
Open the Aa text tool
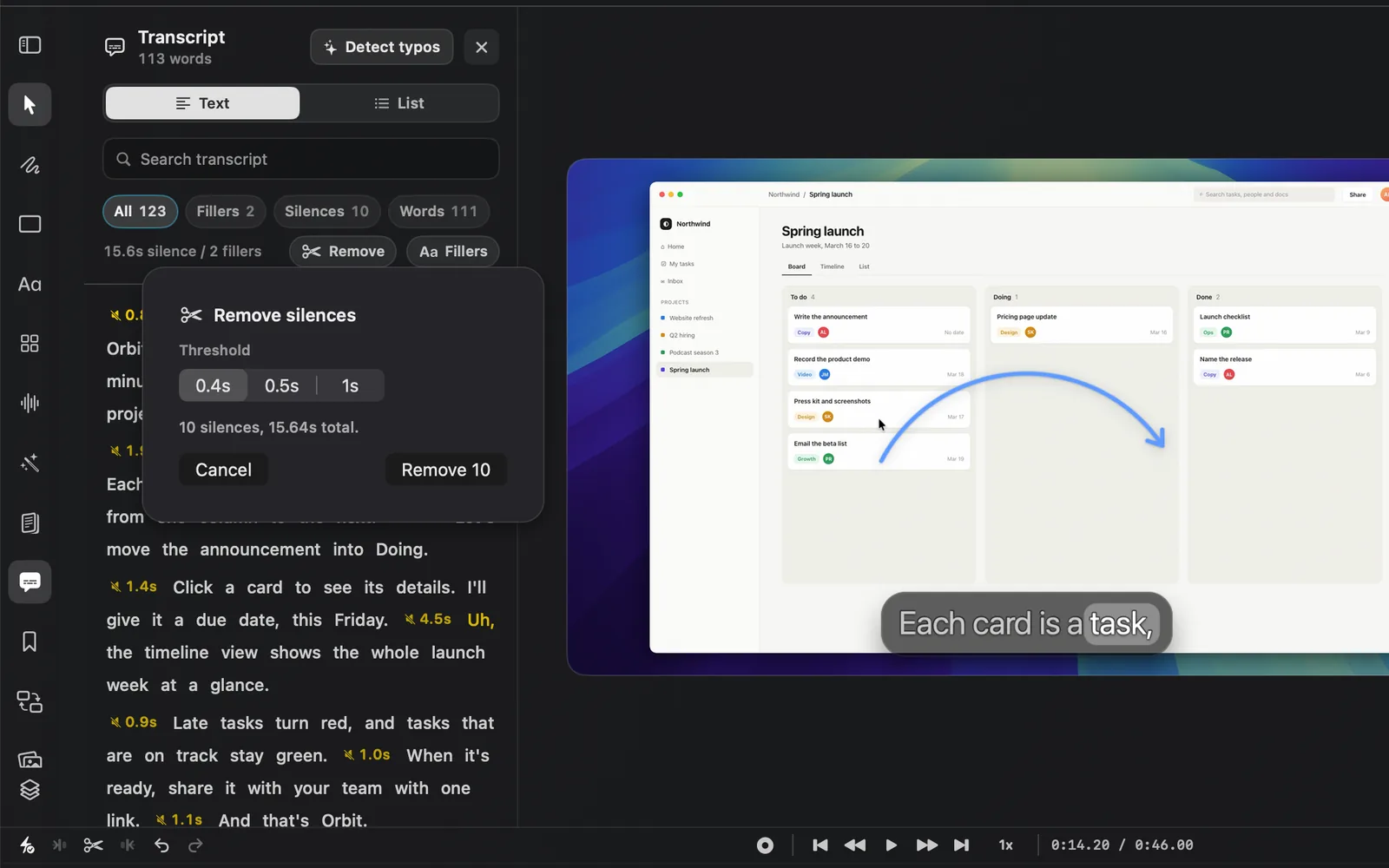[x=30, y=284]
